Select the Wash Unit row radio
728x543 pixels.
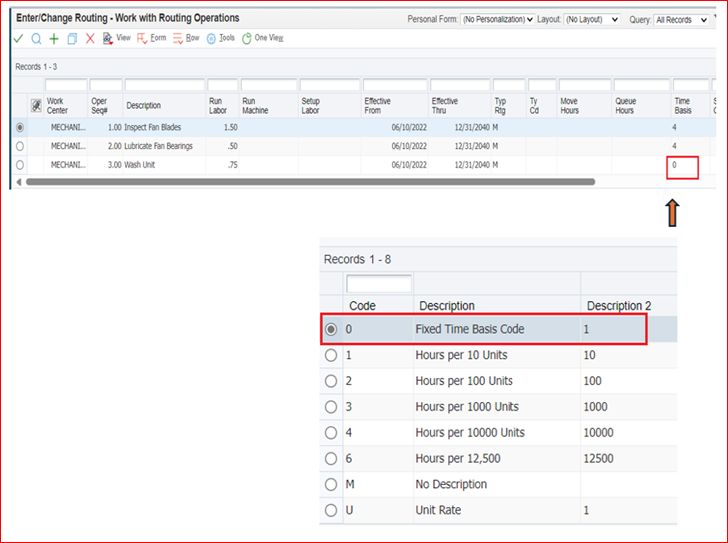[x=20, y=165]
